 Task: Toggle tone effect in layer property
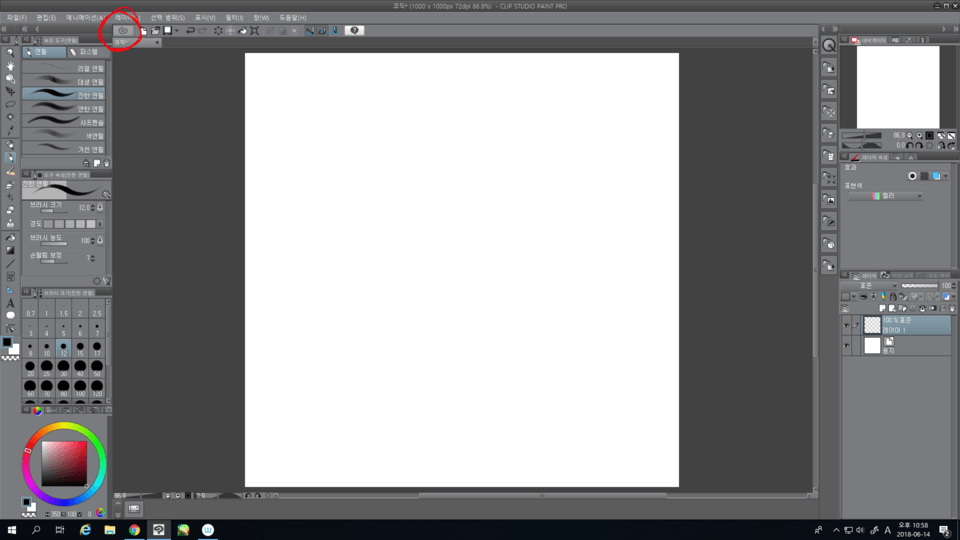tap(924, 176)
